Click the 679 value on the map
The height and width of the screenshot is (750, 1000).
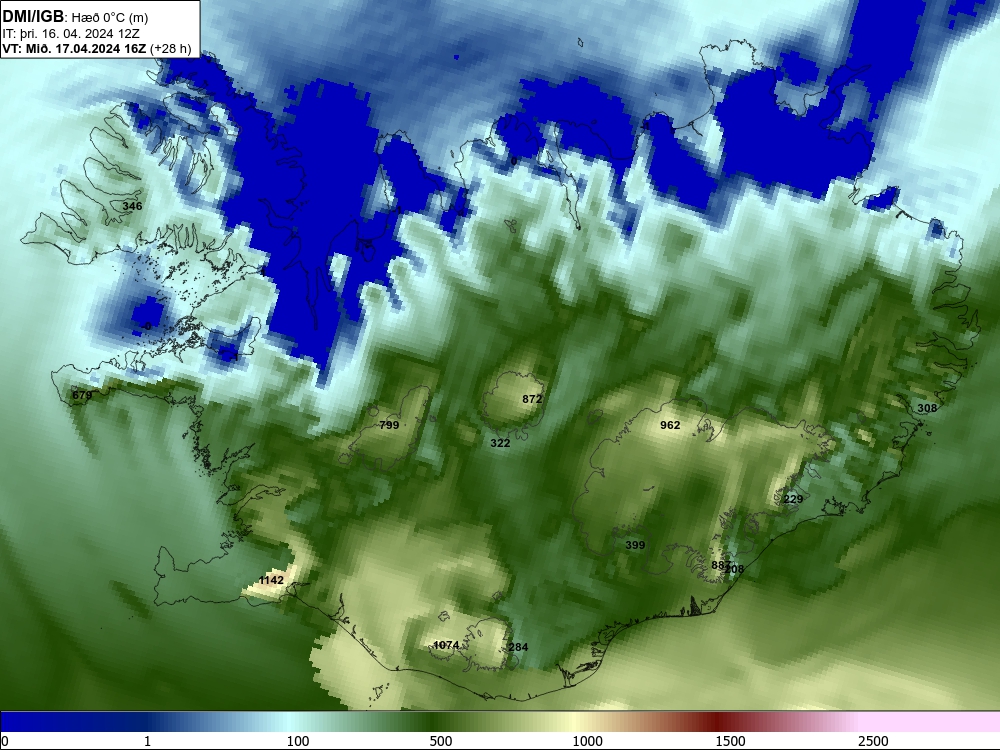pyautogui.click(x=82, y=395)
